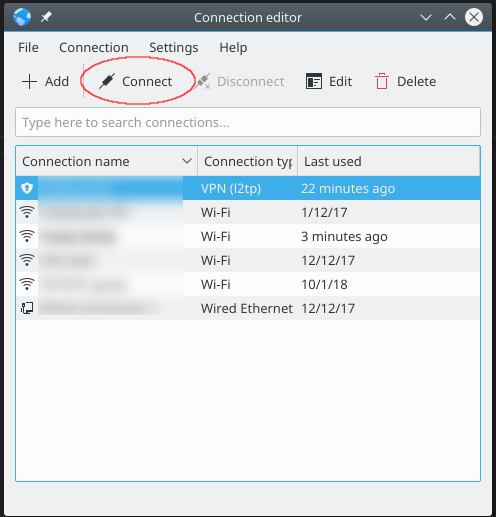
Task: Click the Connect button label
Action: [147, 81]
